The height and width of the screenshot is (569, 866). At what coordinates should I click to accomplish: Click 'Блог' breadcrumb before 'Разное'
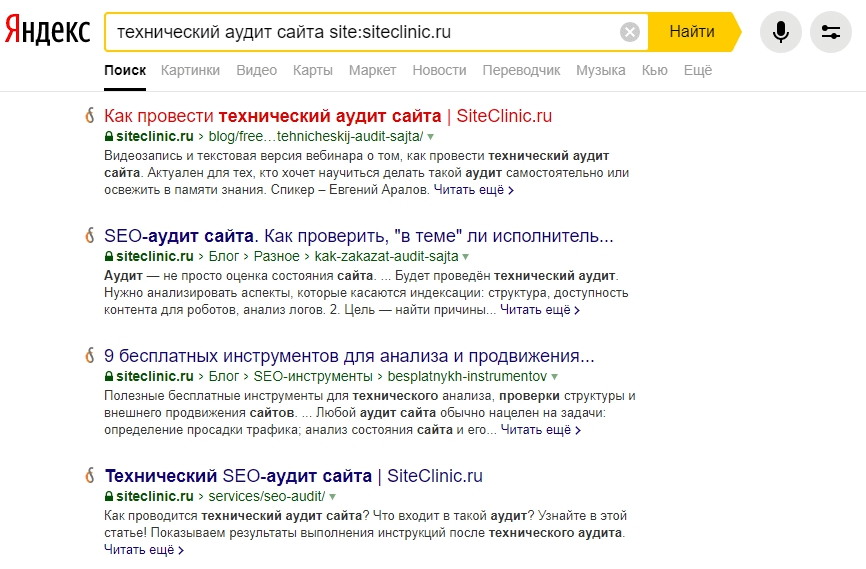coord(224,256)
